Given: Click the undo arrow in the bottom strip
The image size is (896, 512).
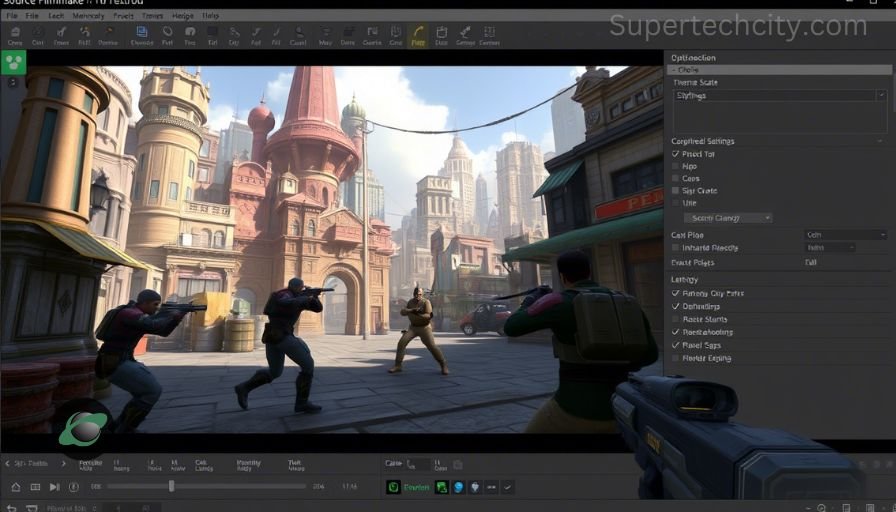Looking at the screenshot, I should click(11, 507).
